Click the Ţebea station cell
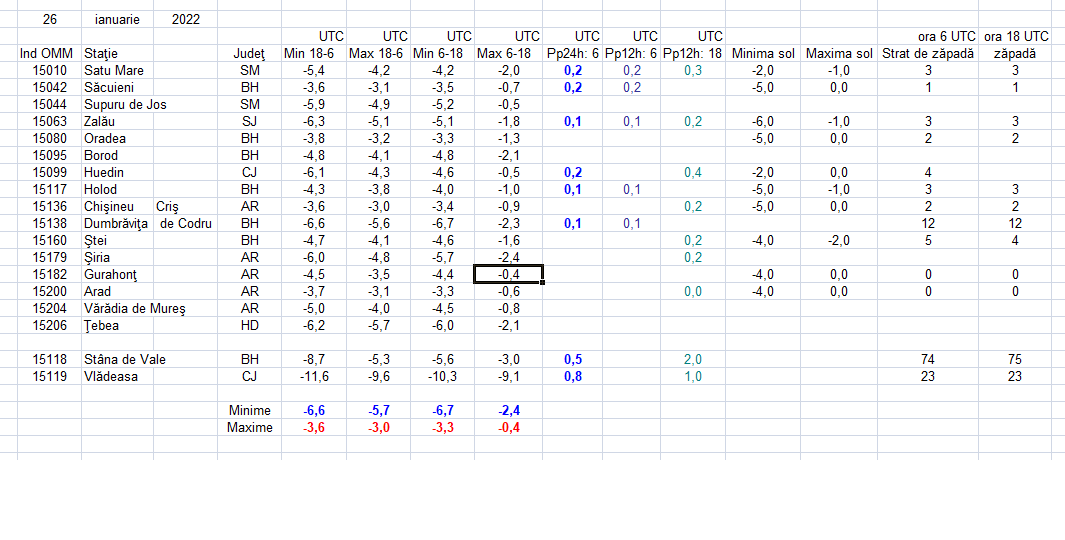Viewport: 1065px width, 540px height. point(117,325)
